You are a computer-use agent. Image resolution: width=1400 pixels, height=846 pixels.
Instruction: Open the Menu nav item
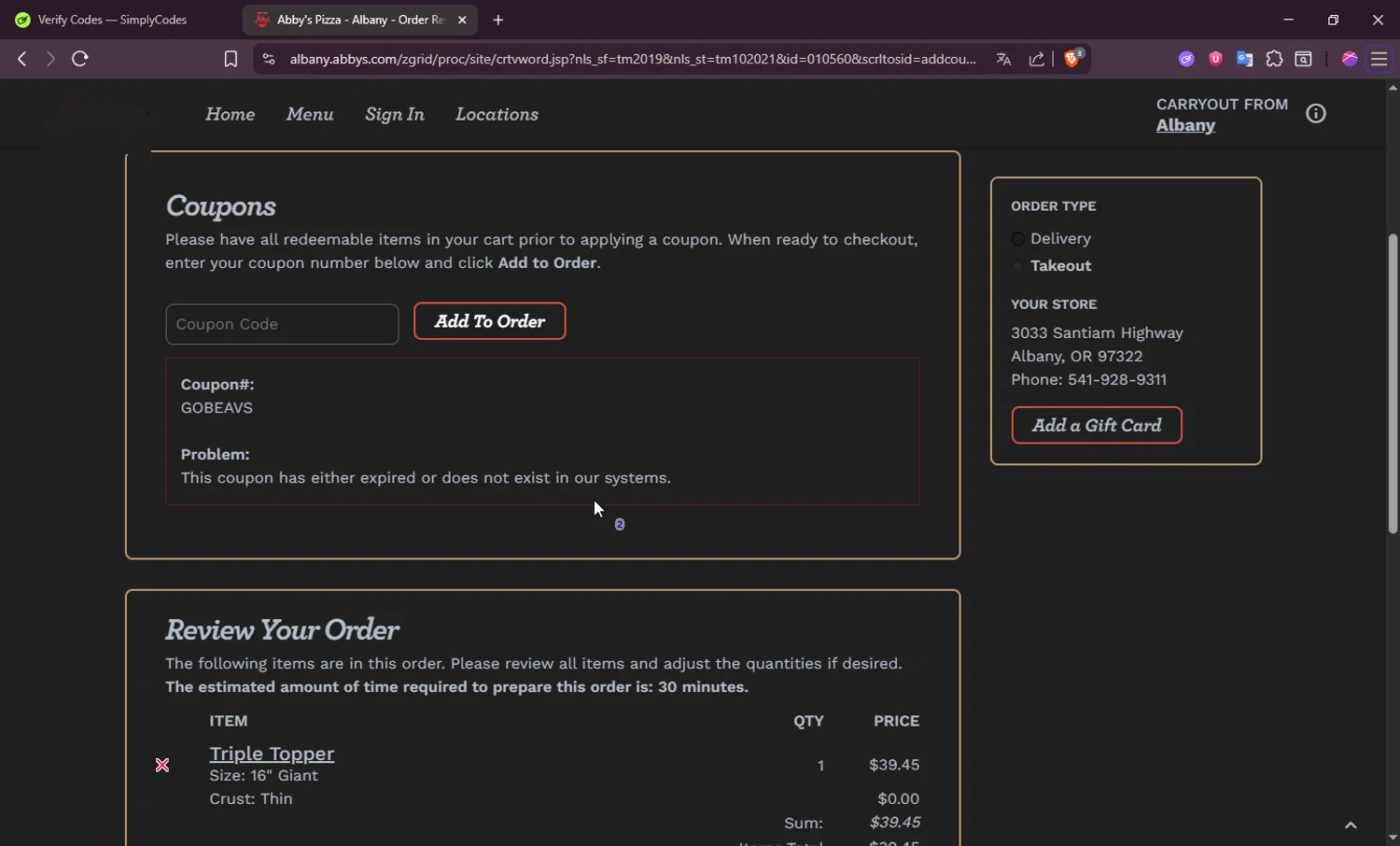point(310,114)
